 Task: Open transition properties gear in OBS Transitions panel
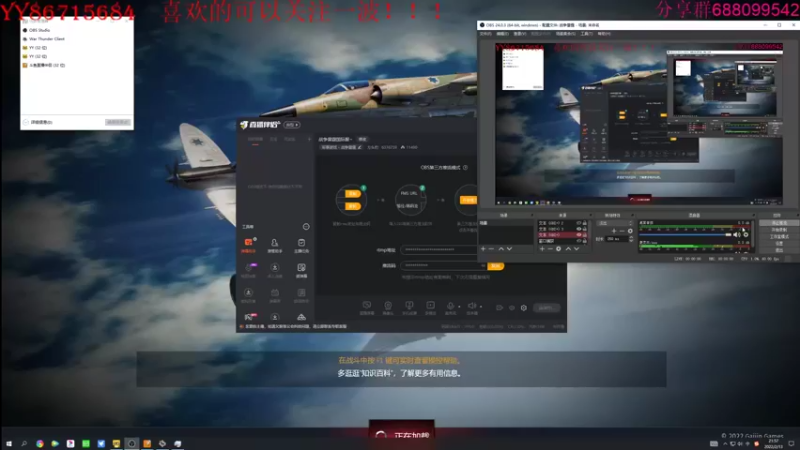tap(630, 231)
